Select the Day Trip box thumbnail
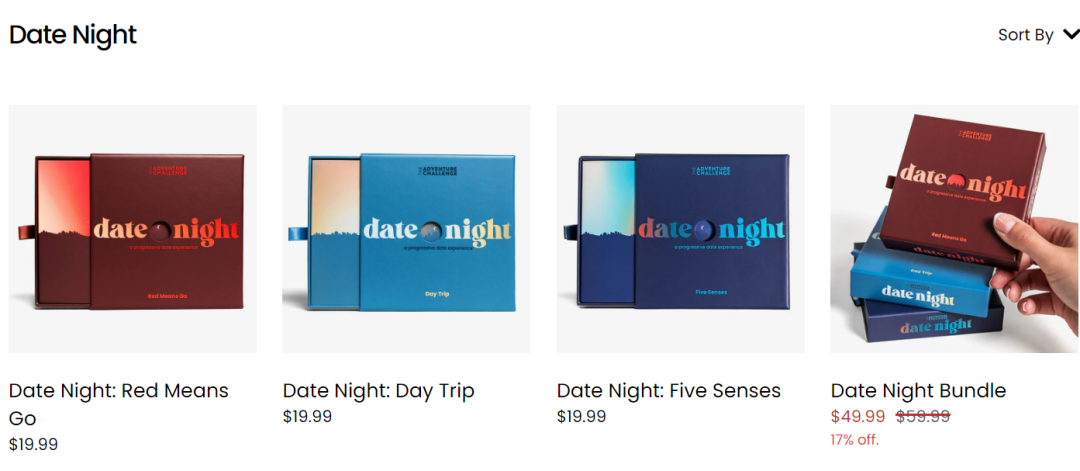The height and width of the screenshot is (471, 1080). click(x=406, y=229)
